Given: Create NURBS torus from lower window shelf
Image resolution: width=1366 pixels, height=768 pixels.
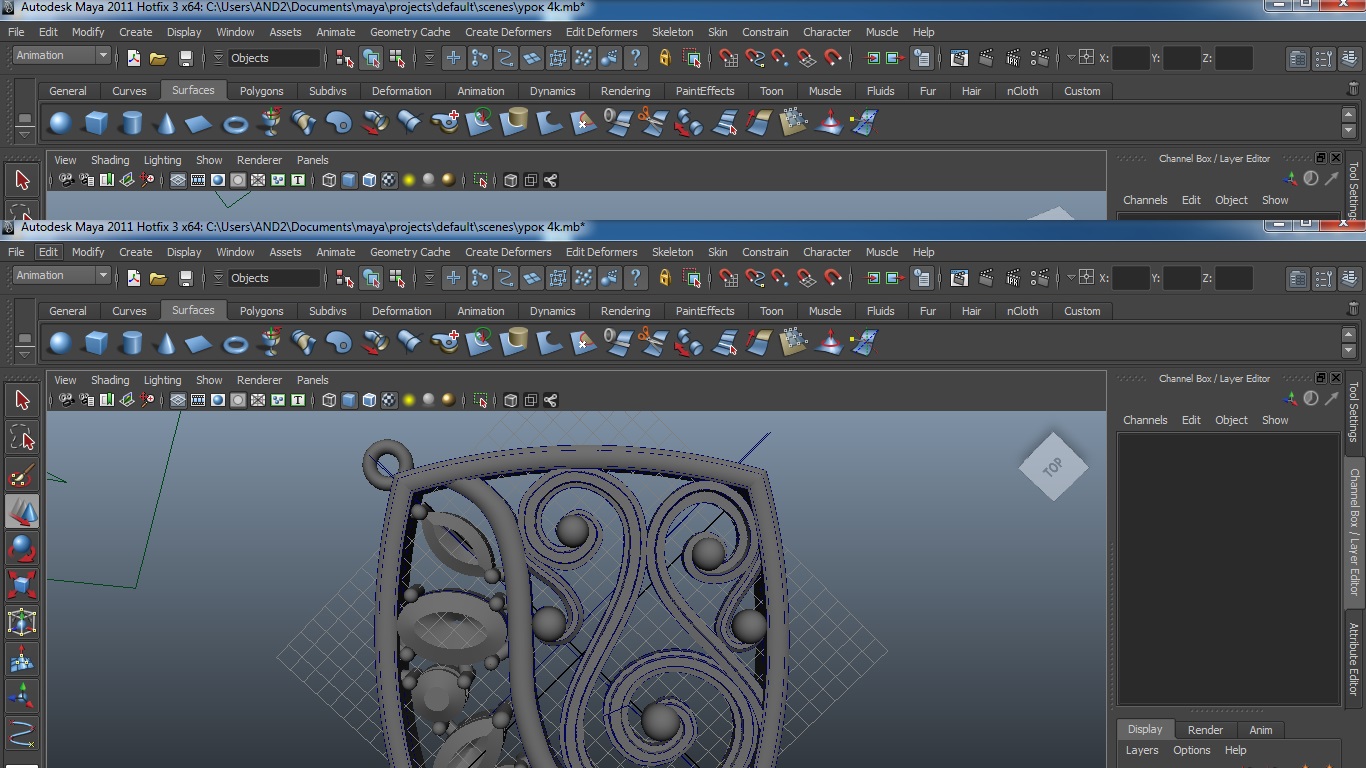Looking at the screenshot, I should (235, 343).
